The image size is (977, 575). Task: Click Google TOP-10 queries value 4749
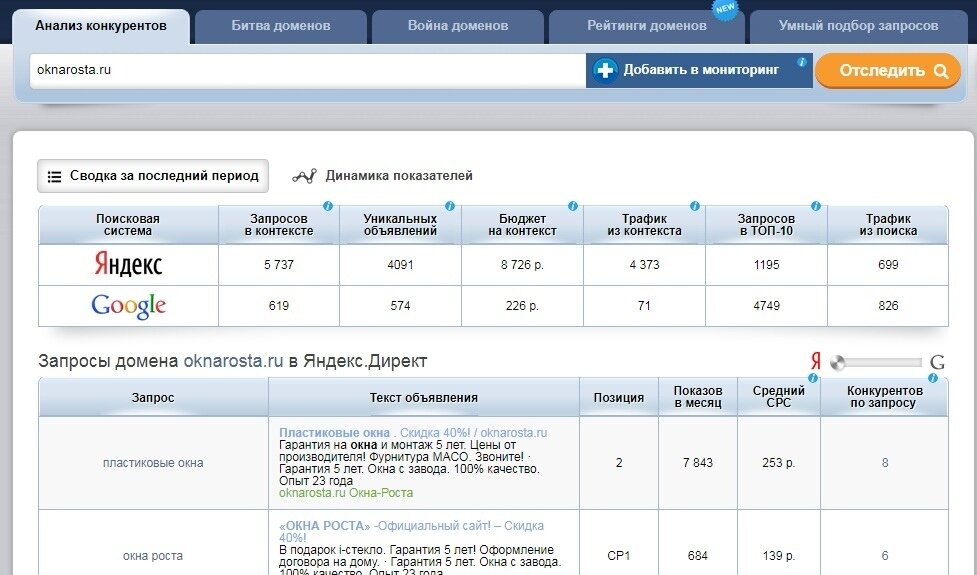coord(766,306)
